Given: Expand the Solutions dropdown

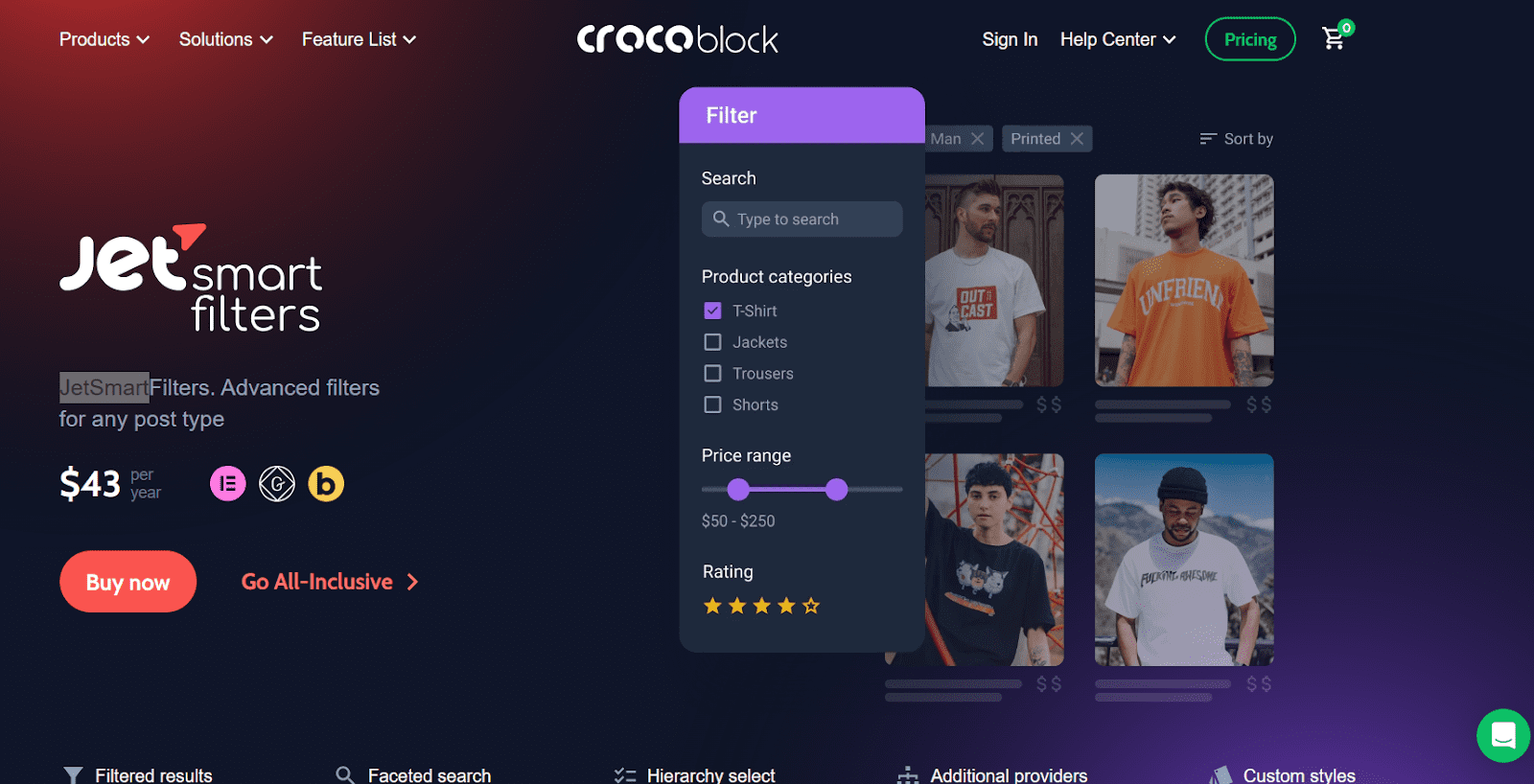Looking at the screenshot, I should 226,39.
